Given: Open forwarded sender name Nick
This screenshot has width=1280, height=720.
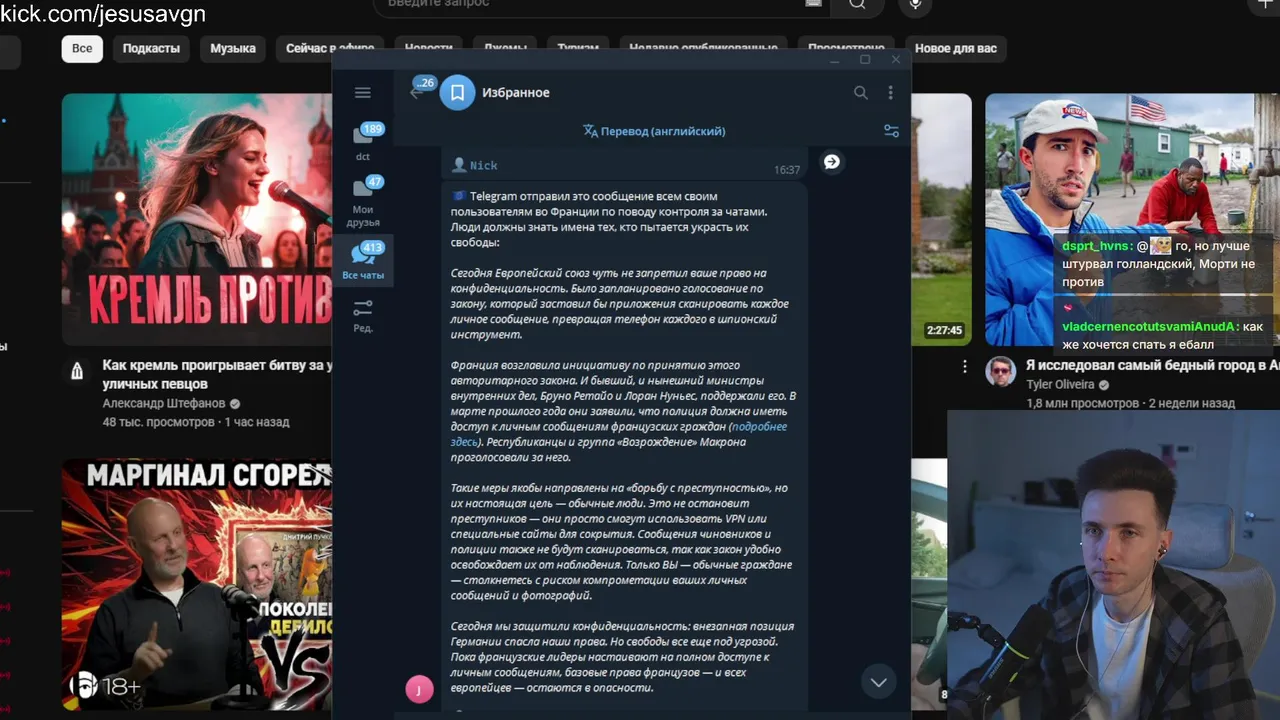Looking at the screenshot, I should point(484,165).
